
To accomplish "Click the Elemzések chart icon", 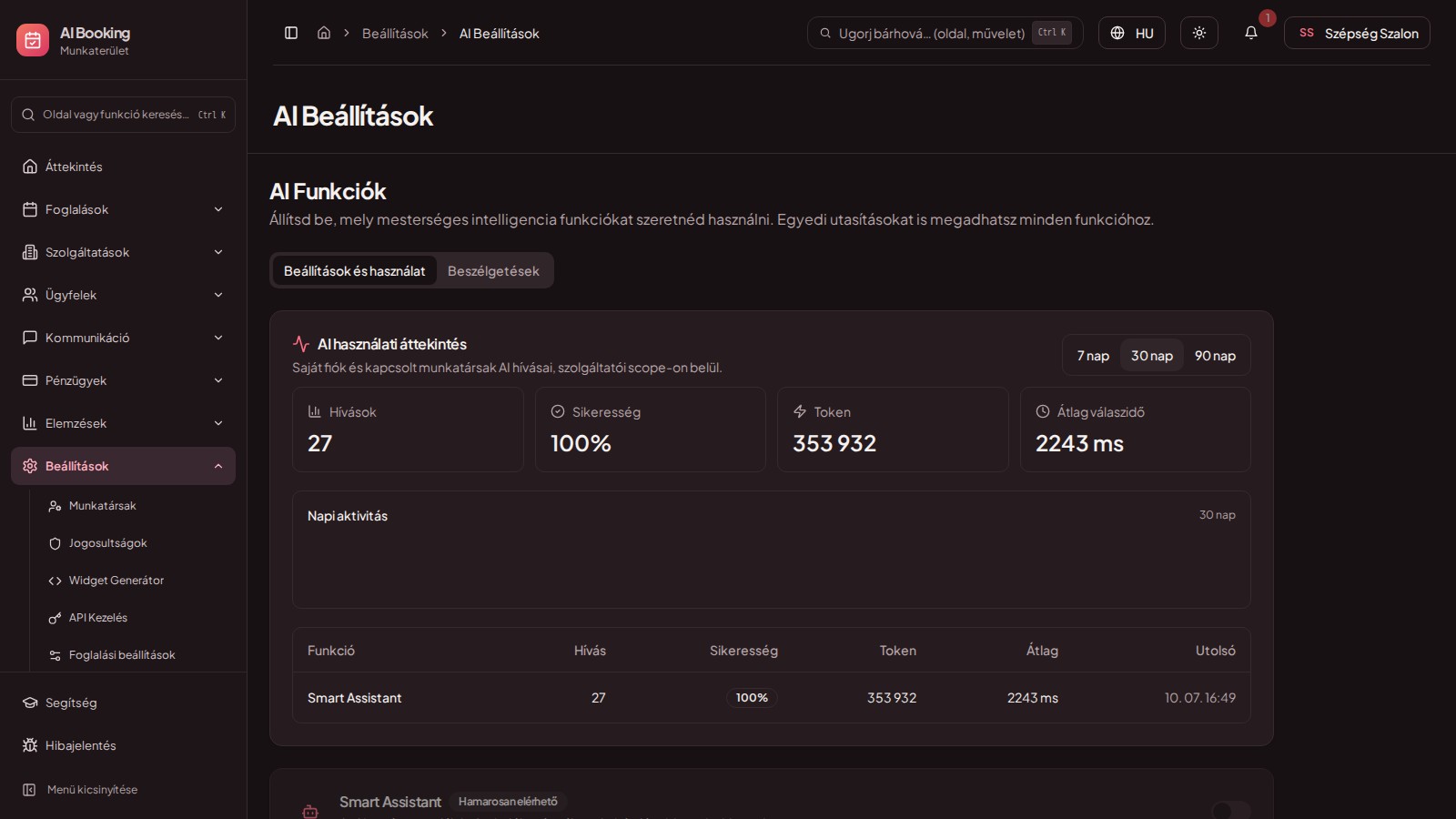I will pos(30,423).
